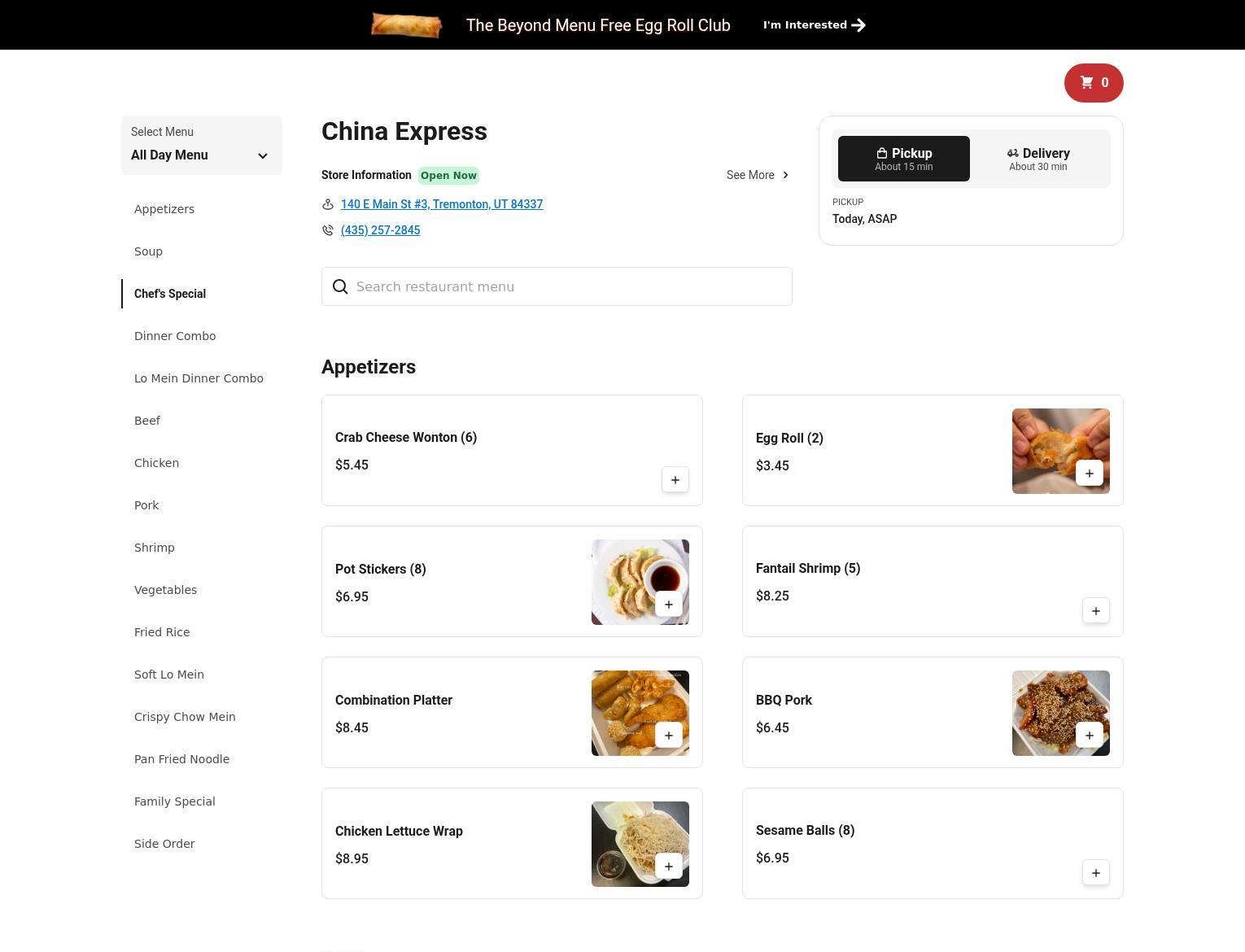Select the Shrimp category

click(155, 548)
